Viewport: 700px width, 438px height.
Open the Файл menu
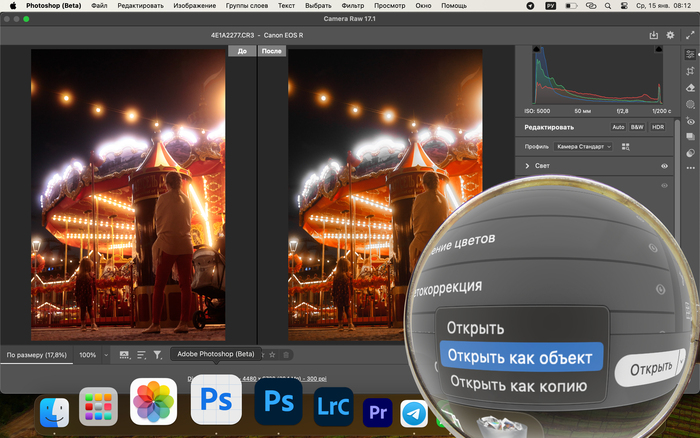pos(99,6)
